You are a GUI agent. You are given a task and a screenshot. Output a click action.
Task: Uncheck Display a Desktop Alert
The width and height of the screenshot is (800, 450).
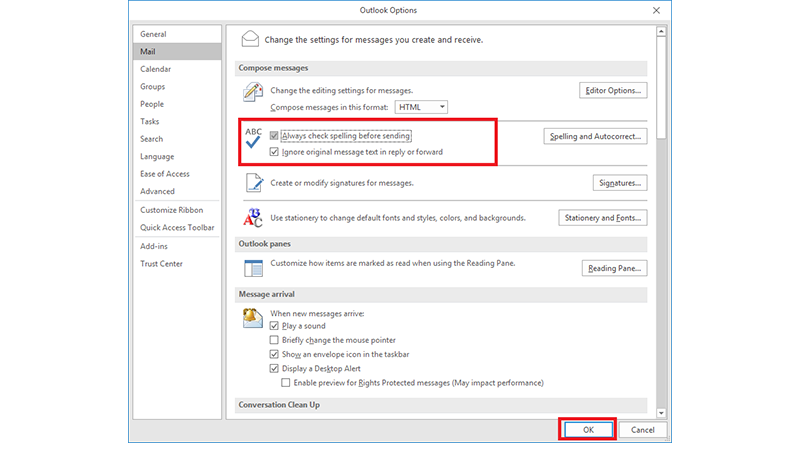coord(274,368)
